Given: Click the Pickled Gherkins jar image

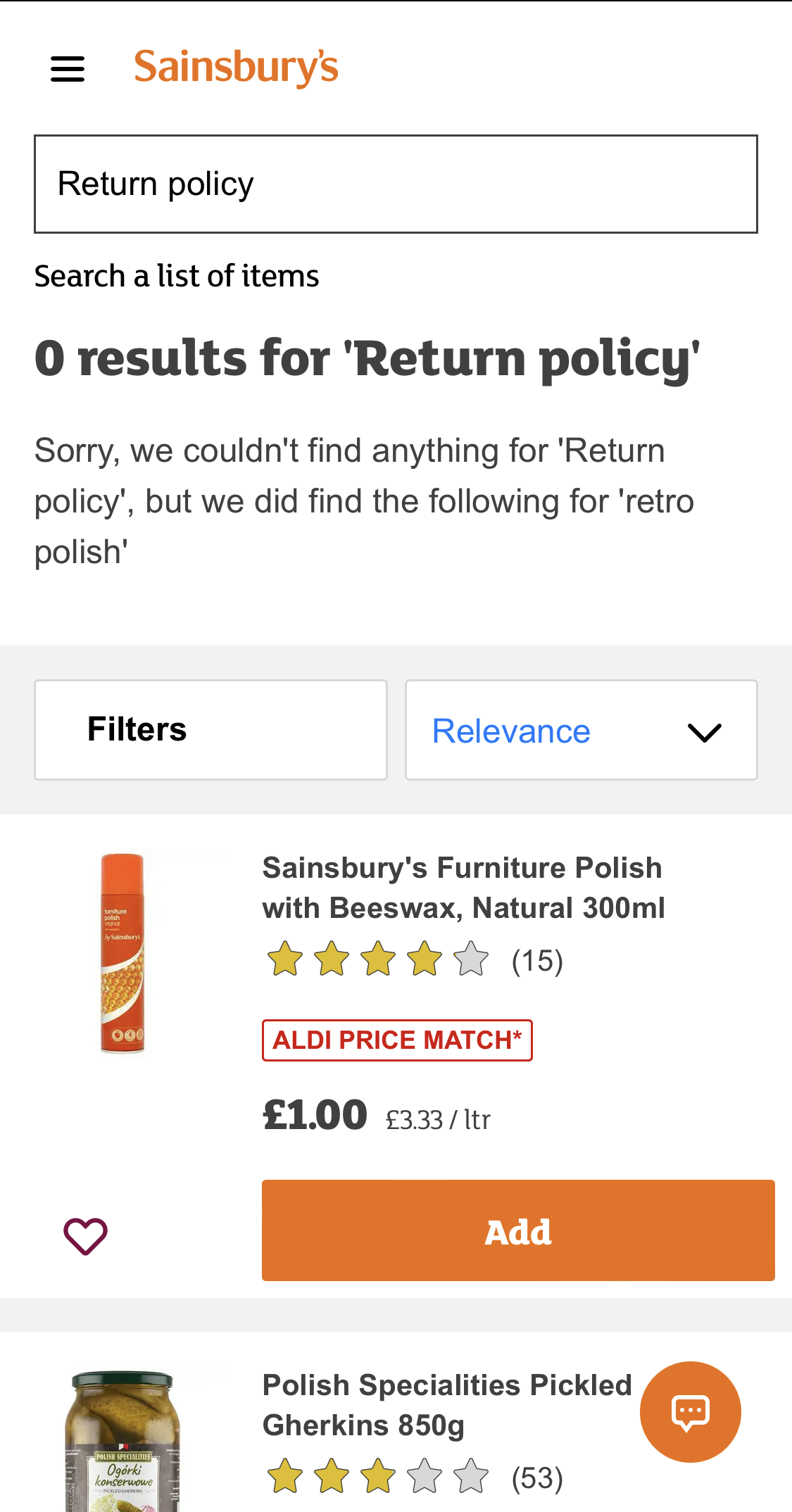Looking at the screenshot, I should pos(122,1443).
